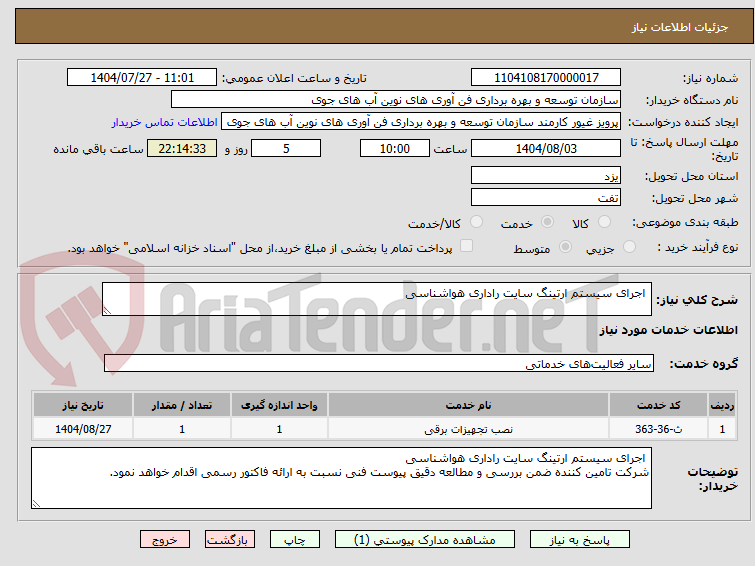The image size is (755, 566).
Task: Click the اطلاعات خدمات مورد نیاز heading
Action: coord(668,330)
